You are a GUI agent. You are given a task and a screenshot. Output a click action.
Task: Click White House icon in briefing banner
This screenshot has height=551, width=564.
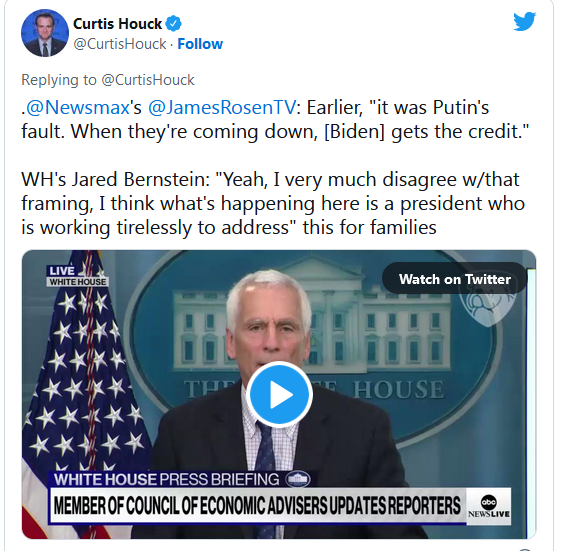[297, 479]
